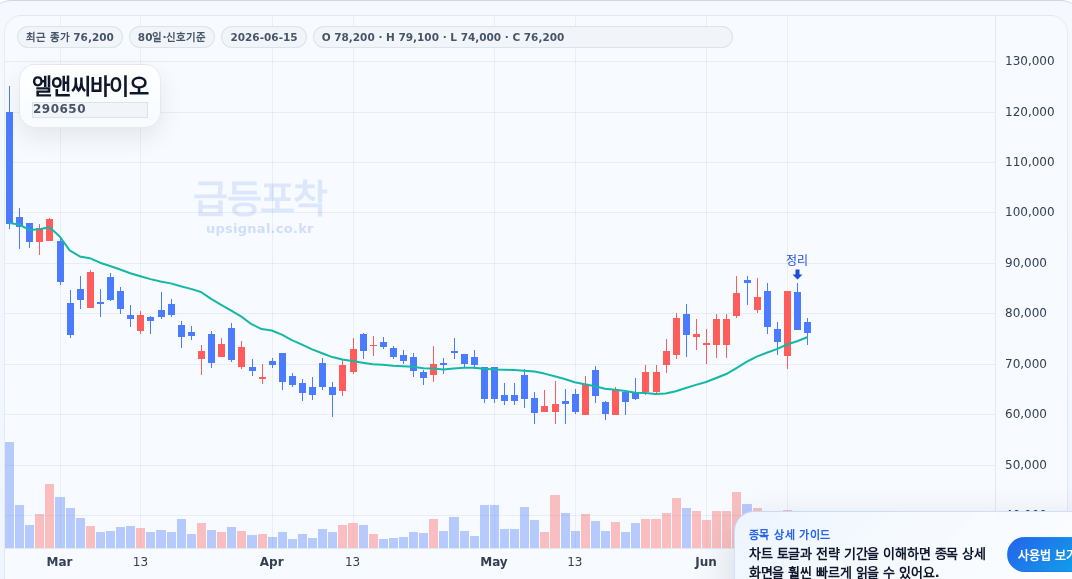The width and height of the screenshot is (1072, 579).
Task: Click the 엘앤씨바이오 stock name
Action: (x=90, y=86)
